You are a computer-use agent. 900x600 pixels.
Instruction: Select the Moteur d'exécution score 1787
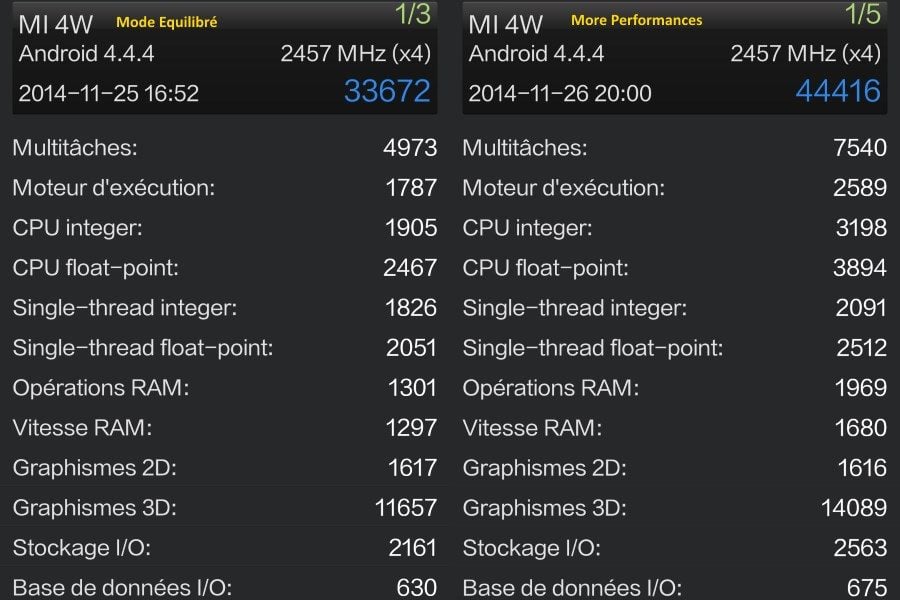[411, 188]
